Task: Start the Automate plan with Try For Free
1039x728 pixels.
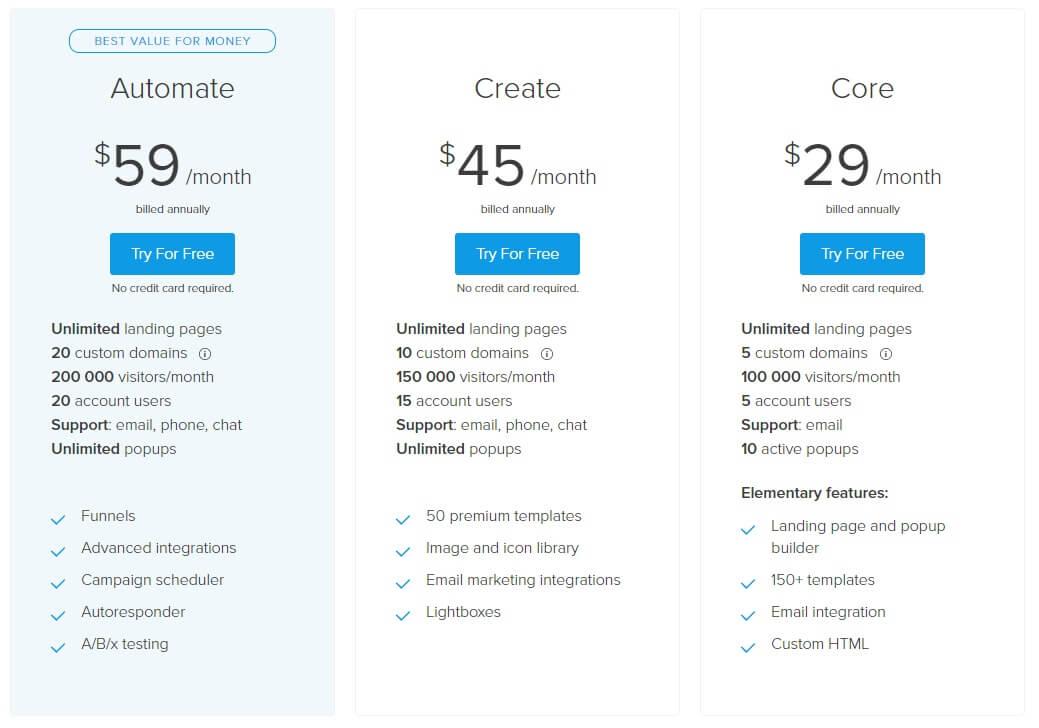Action: [x=172, y=254]
